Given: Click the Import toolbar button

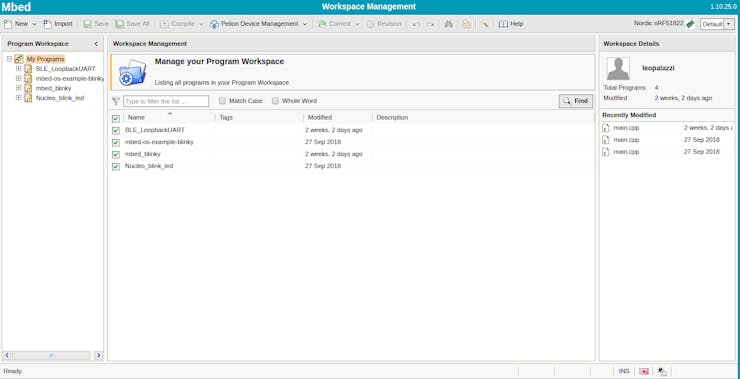Looking at the screenshot, I should pos(58,24).
